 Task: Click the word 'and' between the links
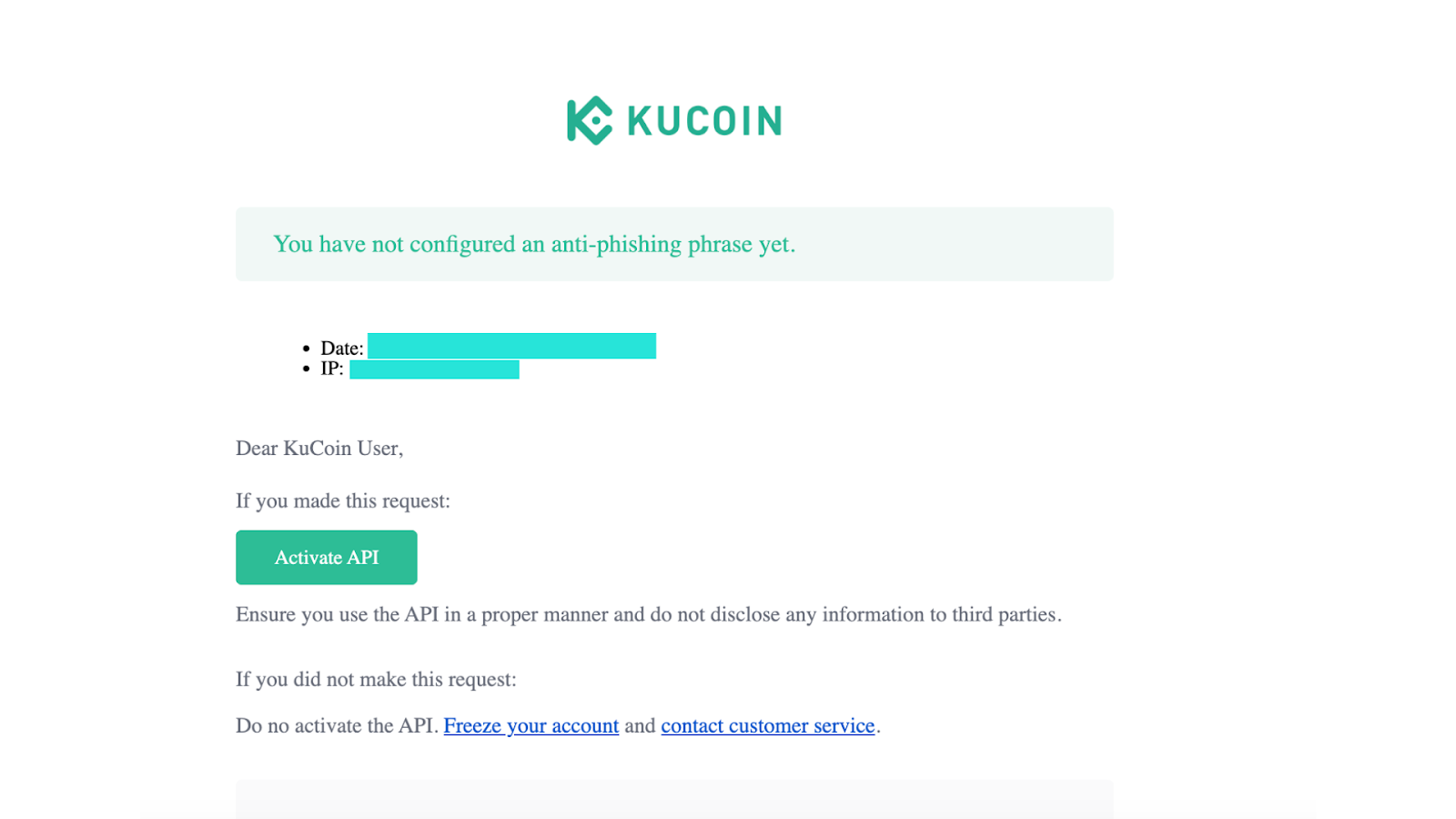(640, 725)
